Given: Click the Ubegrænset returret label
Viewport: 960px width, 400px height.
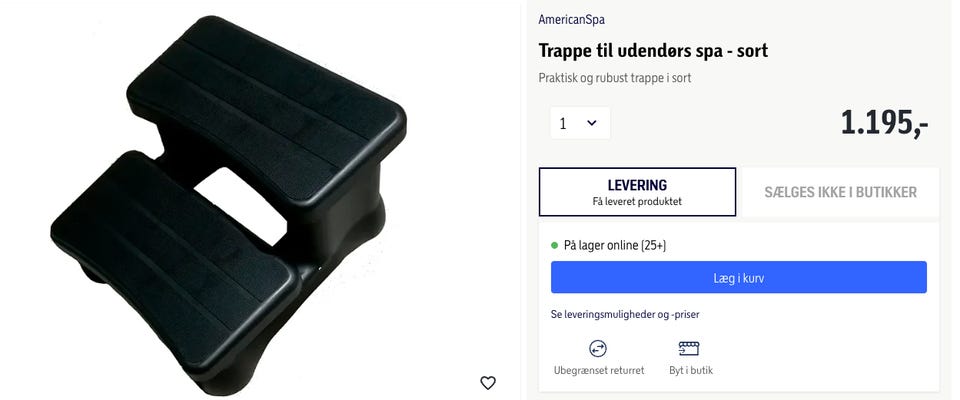Looking at the screenshot, I should coord(599,371).
